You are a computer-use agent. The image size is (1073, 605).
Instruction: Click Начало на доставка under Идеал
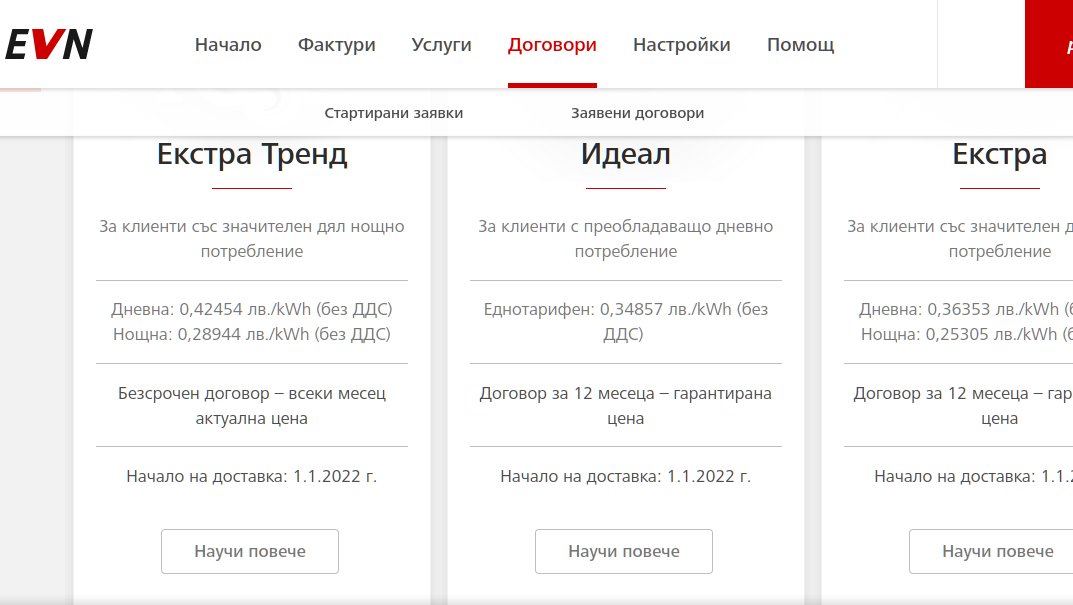coord(625,476)
